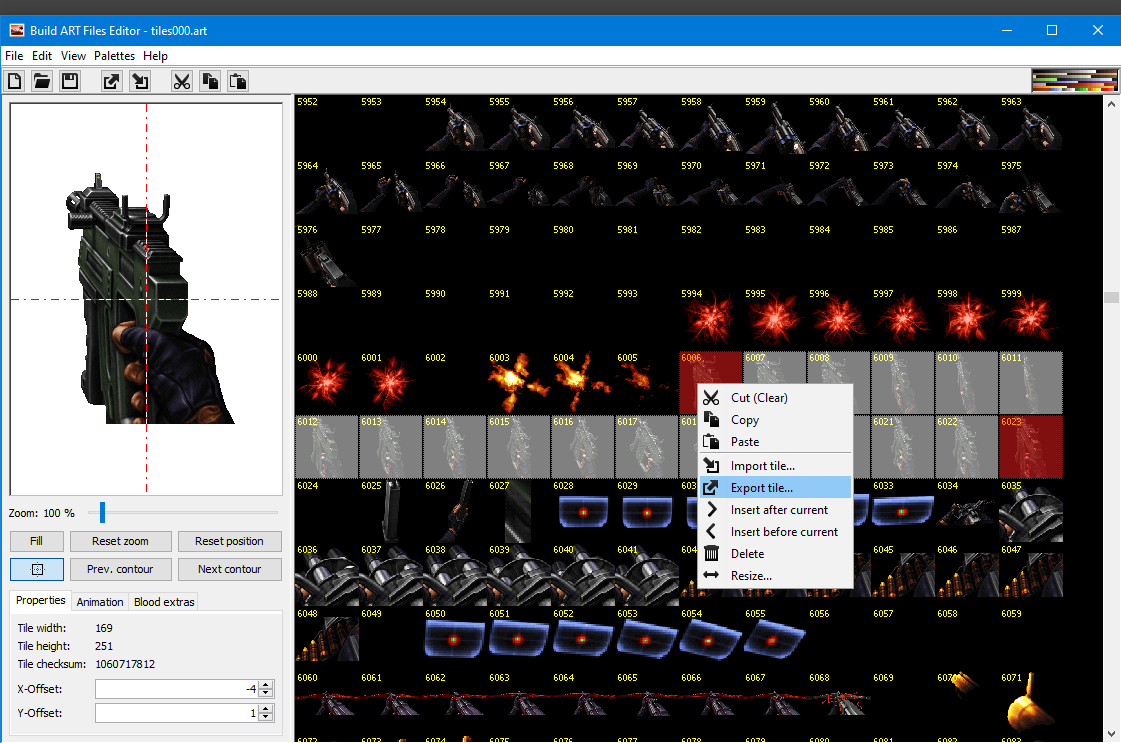Select tile 5994 red explosion thumbnail
The height and width of the screenshot is (743, 1121).
click(x=710, y=318)
